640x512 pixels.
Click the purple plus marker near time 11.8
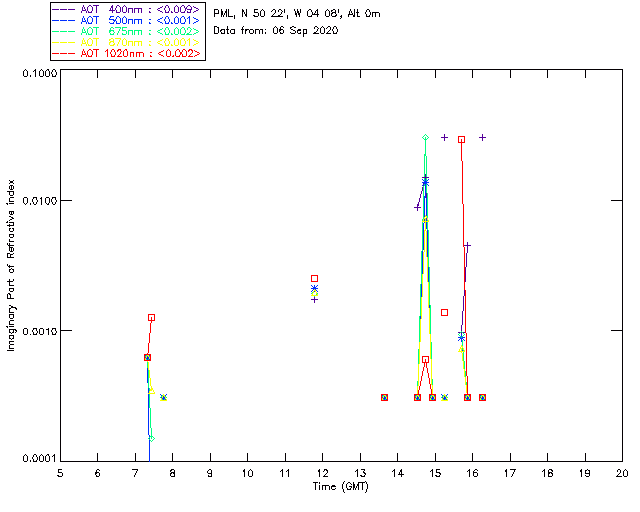pyautogui.click(x=314, y=300)
